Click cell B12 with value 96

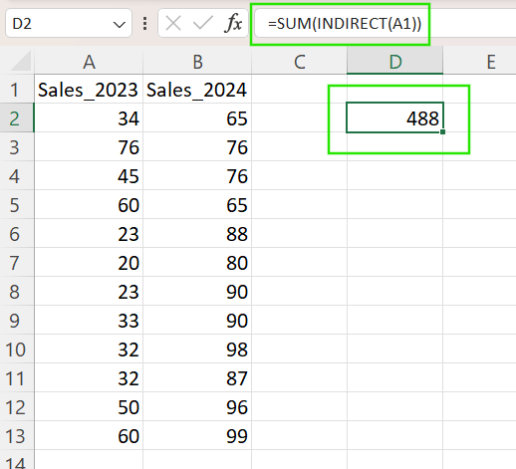coord(197,407)
